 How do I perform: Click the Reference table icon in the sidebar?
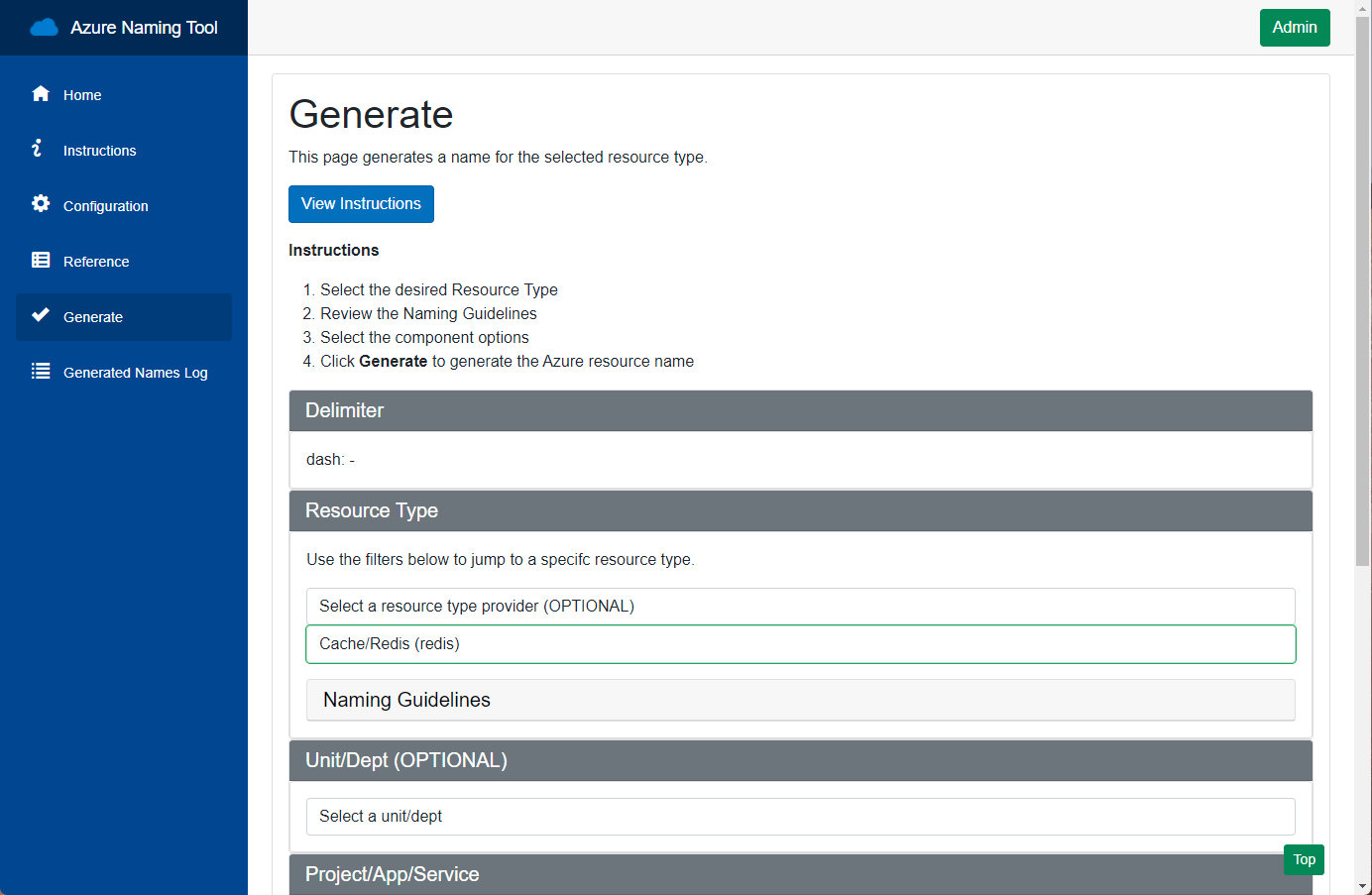40,261
